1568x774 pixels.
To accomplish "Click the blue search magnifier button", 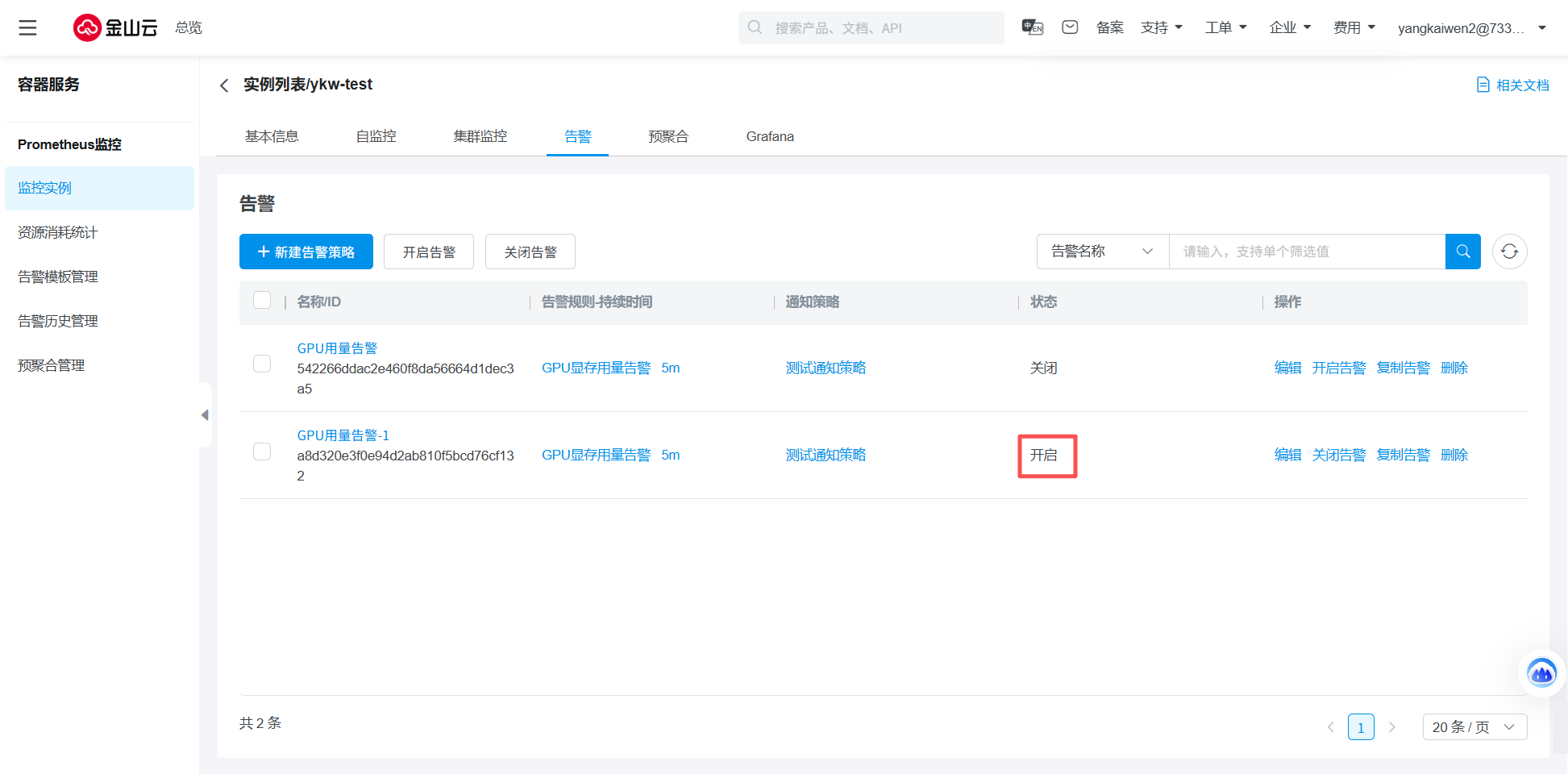I will (1462, 252).
